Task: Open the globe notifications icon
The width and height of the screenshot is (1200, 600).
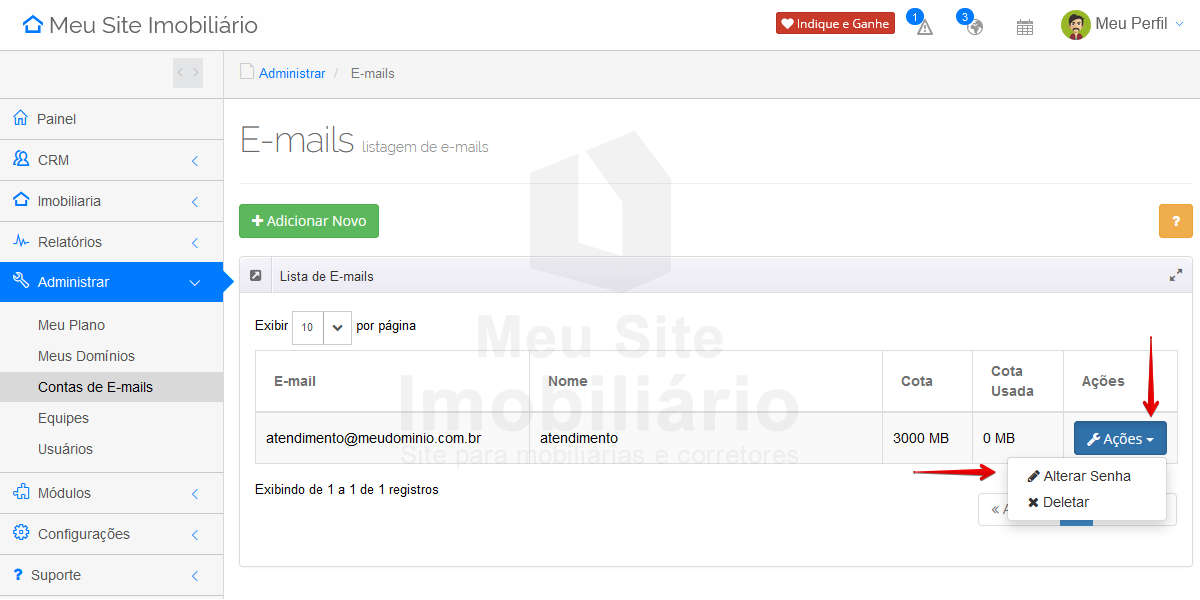Action: (974, 27)
